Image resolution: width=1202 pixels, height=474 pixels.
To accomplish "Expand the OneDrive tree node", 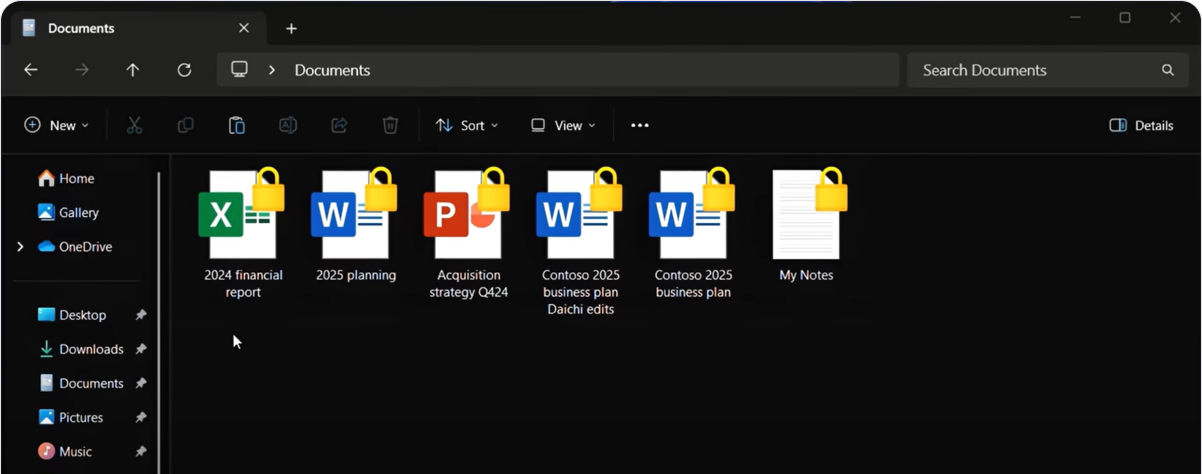I will pos(20,247).
